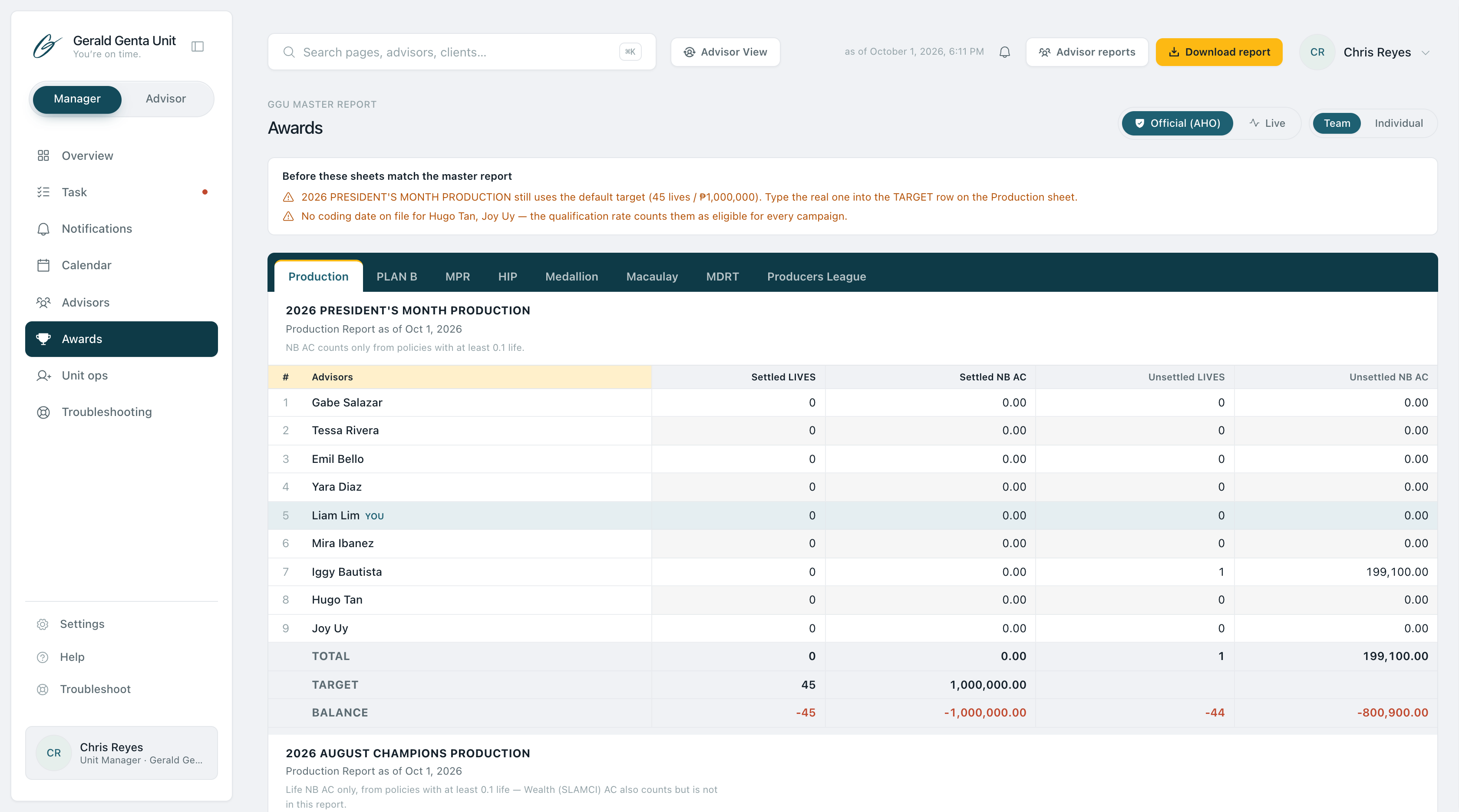Open the Producers League tab
This screenshot has width=1459, height=812.
[816, 276]
